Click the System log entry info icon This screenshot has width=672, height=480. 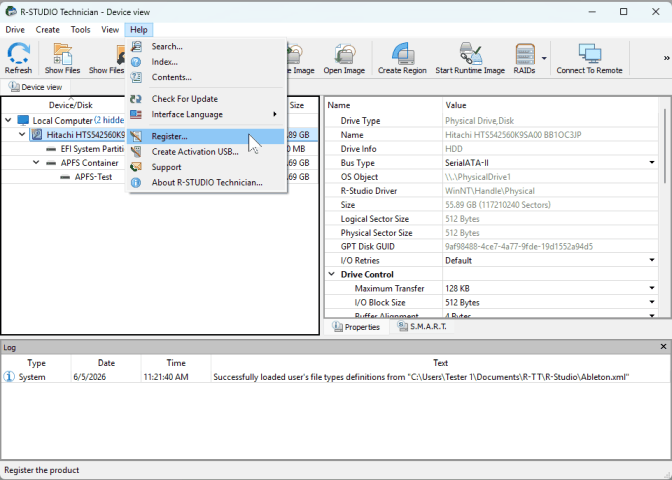coord(9,377)
